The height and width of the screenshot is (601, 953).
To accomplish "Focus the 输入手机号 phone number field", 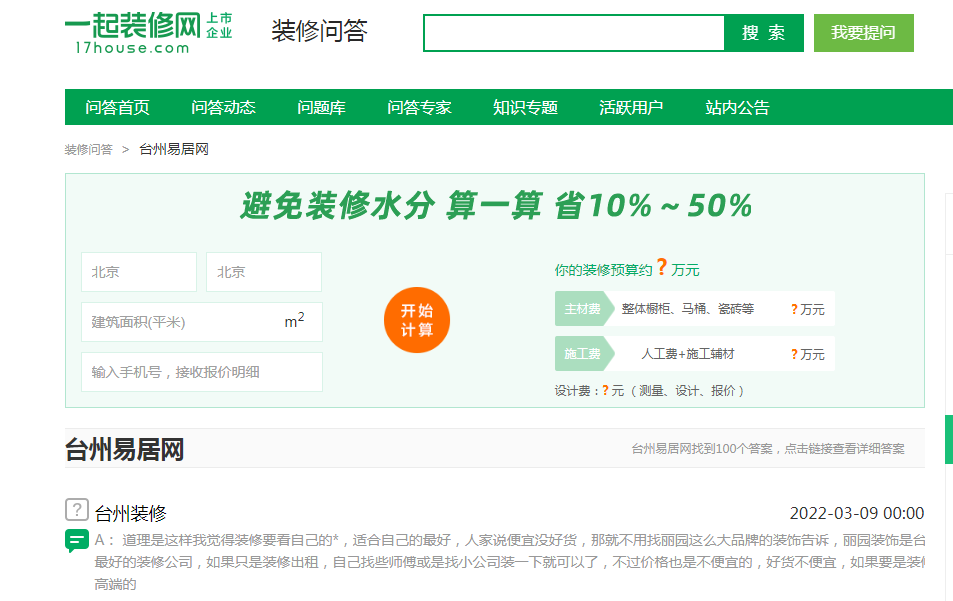I will pos(202,372).
